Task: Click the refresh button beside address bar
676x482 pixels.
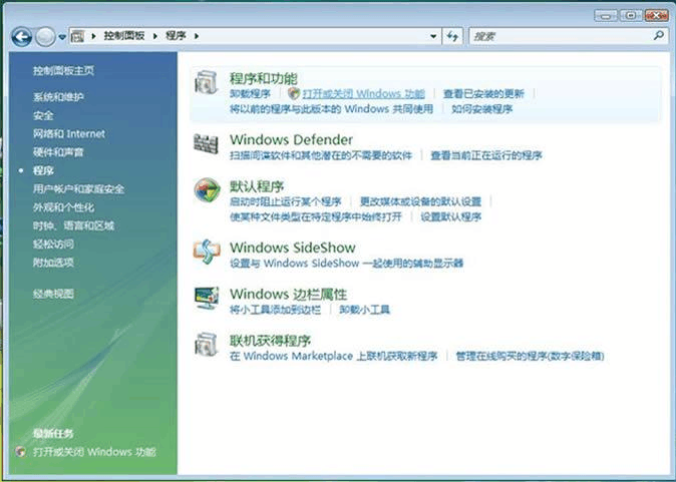Action: click(x=453, y=36)
